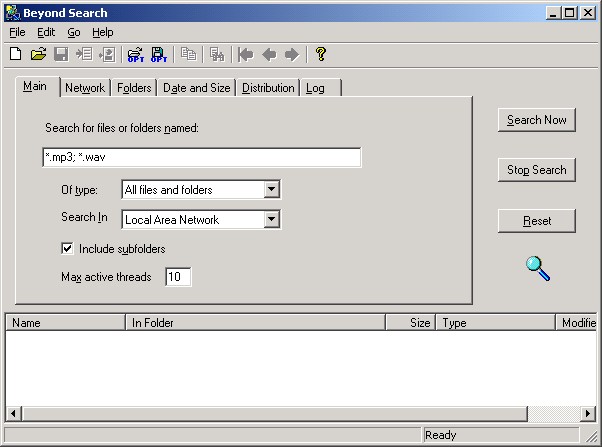Image resolution: width=602 pixels, height=447 pixels.
Task: Click the Load options OPT folder icon
Action: [136, 55]
